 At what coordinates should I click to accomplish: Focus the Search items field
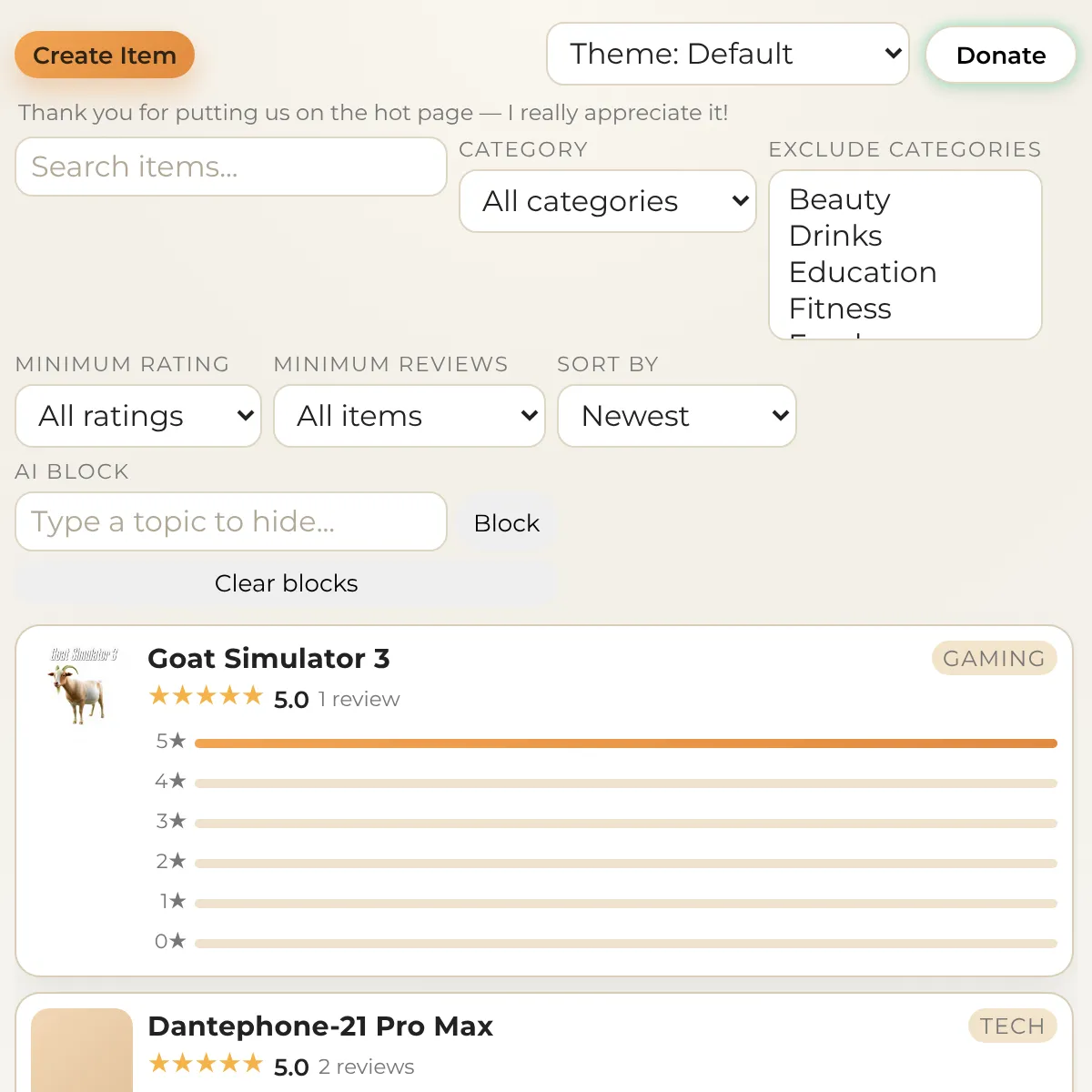tap(231, 167)
